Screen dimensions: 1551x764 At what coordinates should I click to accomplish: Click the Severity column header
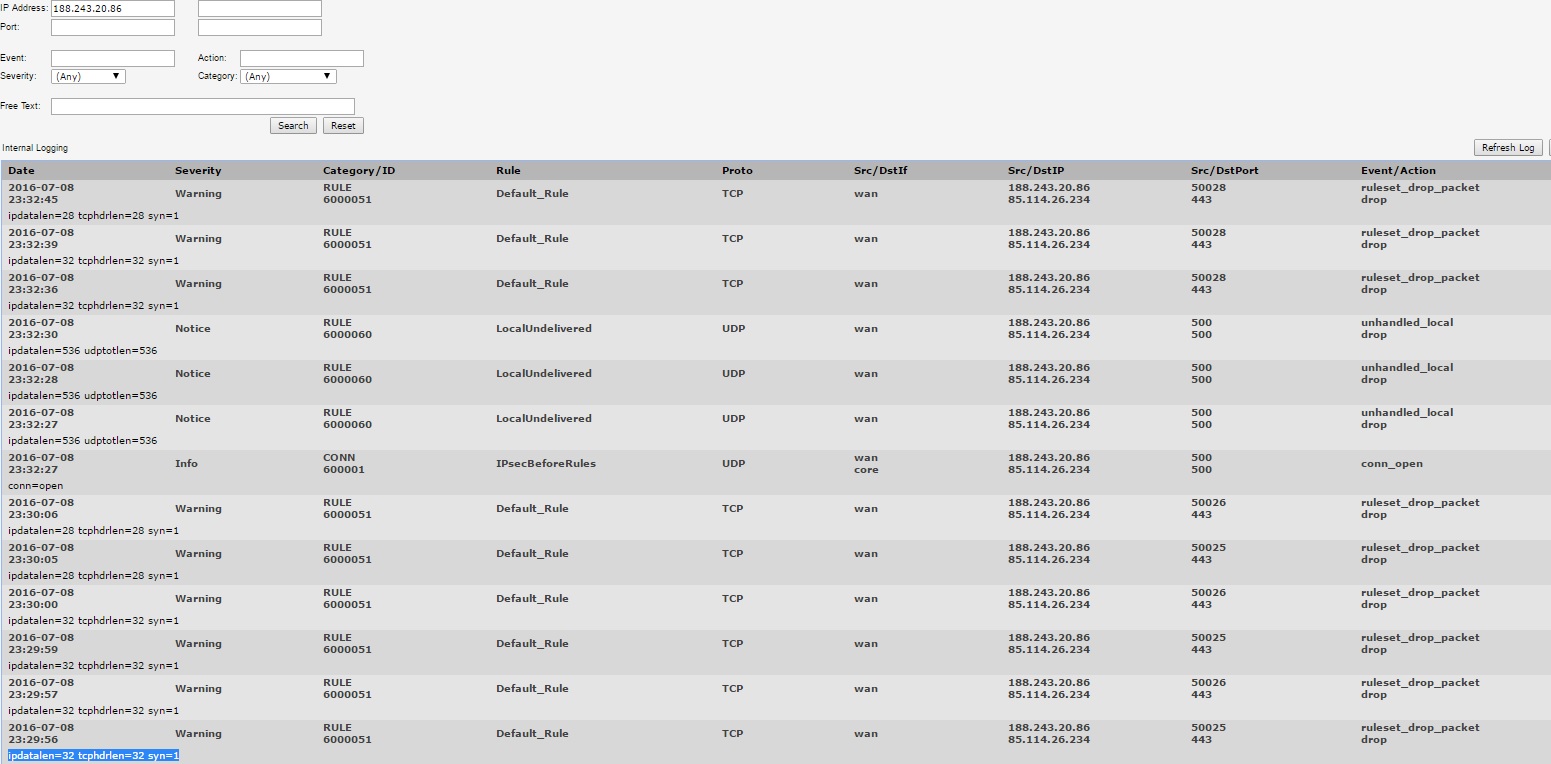pos(198,171)
